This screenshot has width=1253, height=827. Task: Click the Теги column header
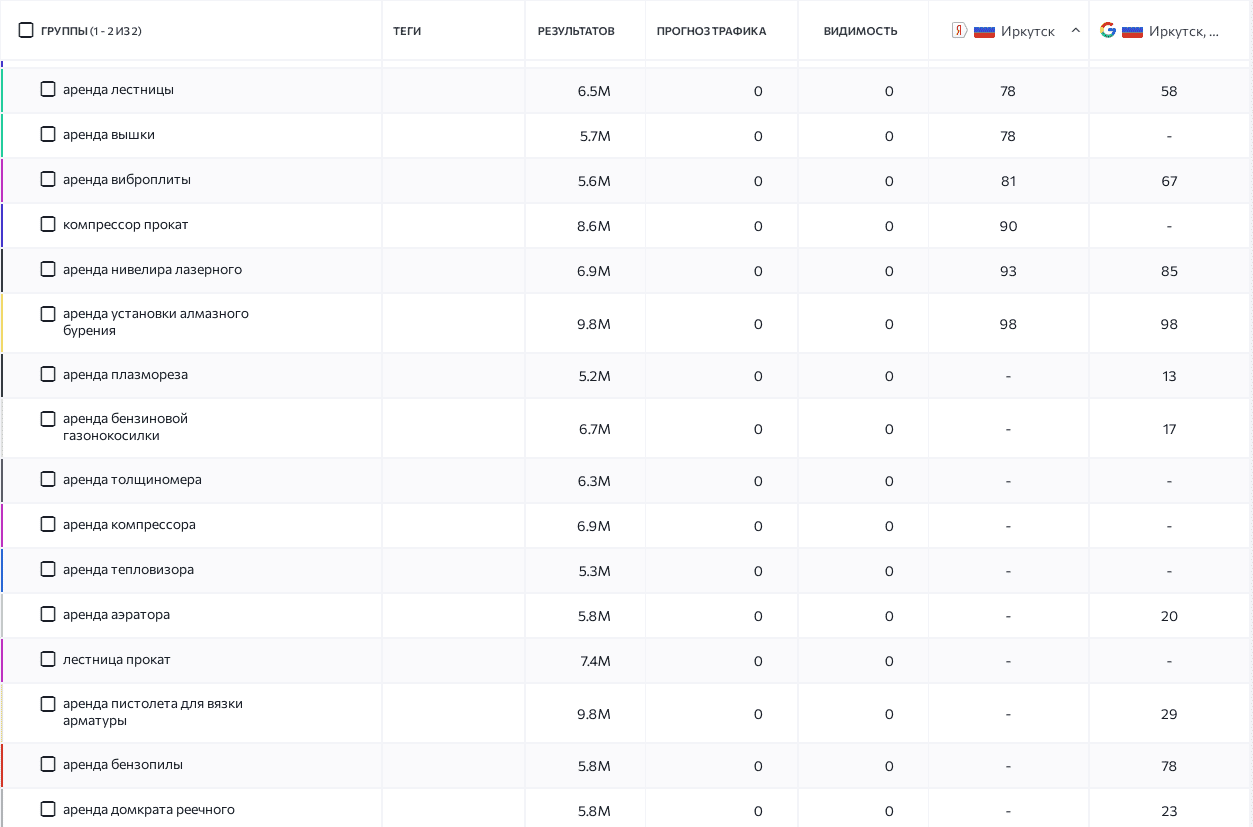click(407, 31)
